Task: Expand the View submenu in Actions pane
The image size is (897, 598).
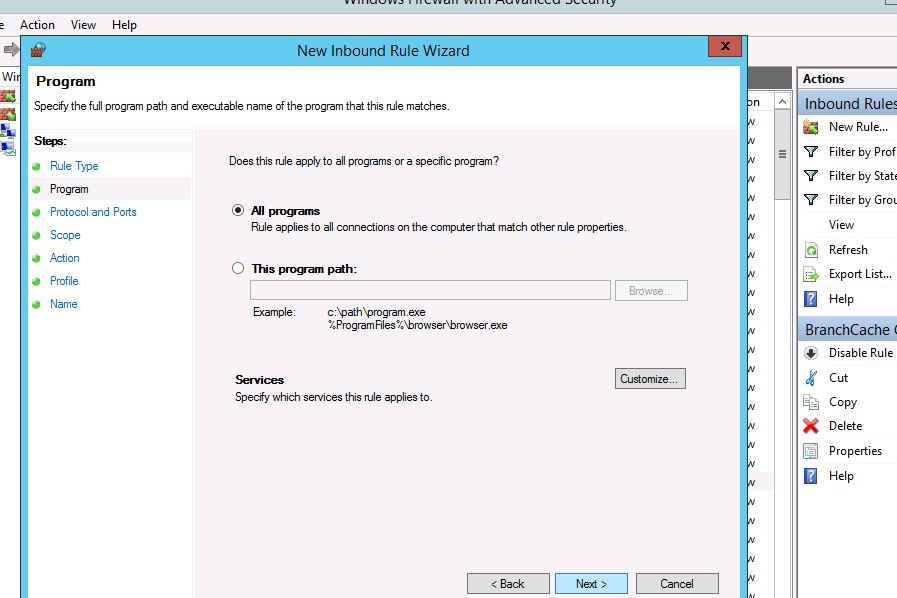Action: tap(841, 225)
